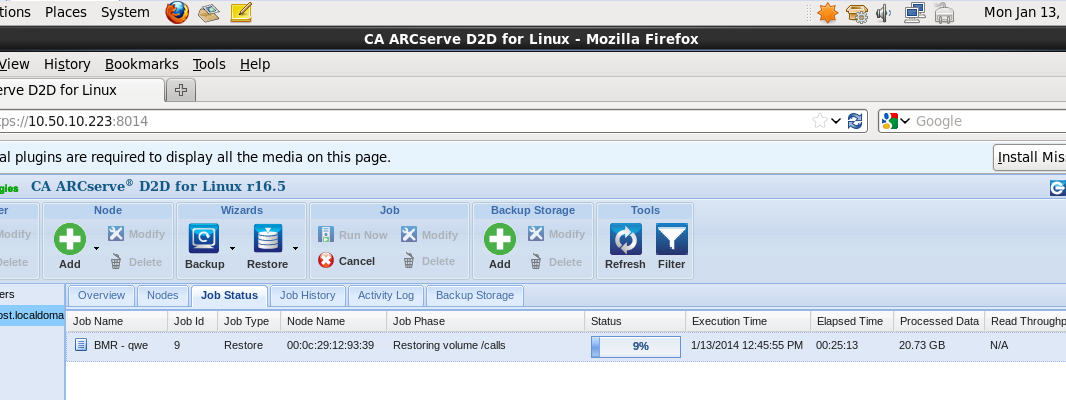Open the yellow notes launcher in the panel
The height and width of the screenshot is (400, 1066).
(241, 12)
